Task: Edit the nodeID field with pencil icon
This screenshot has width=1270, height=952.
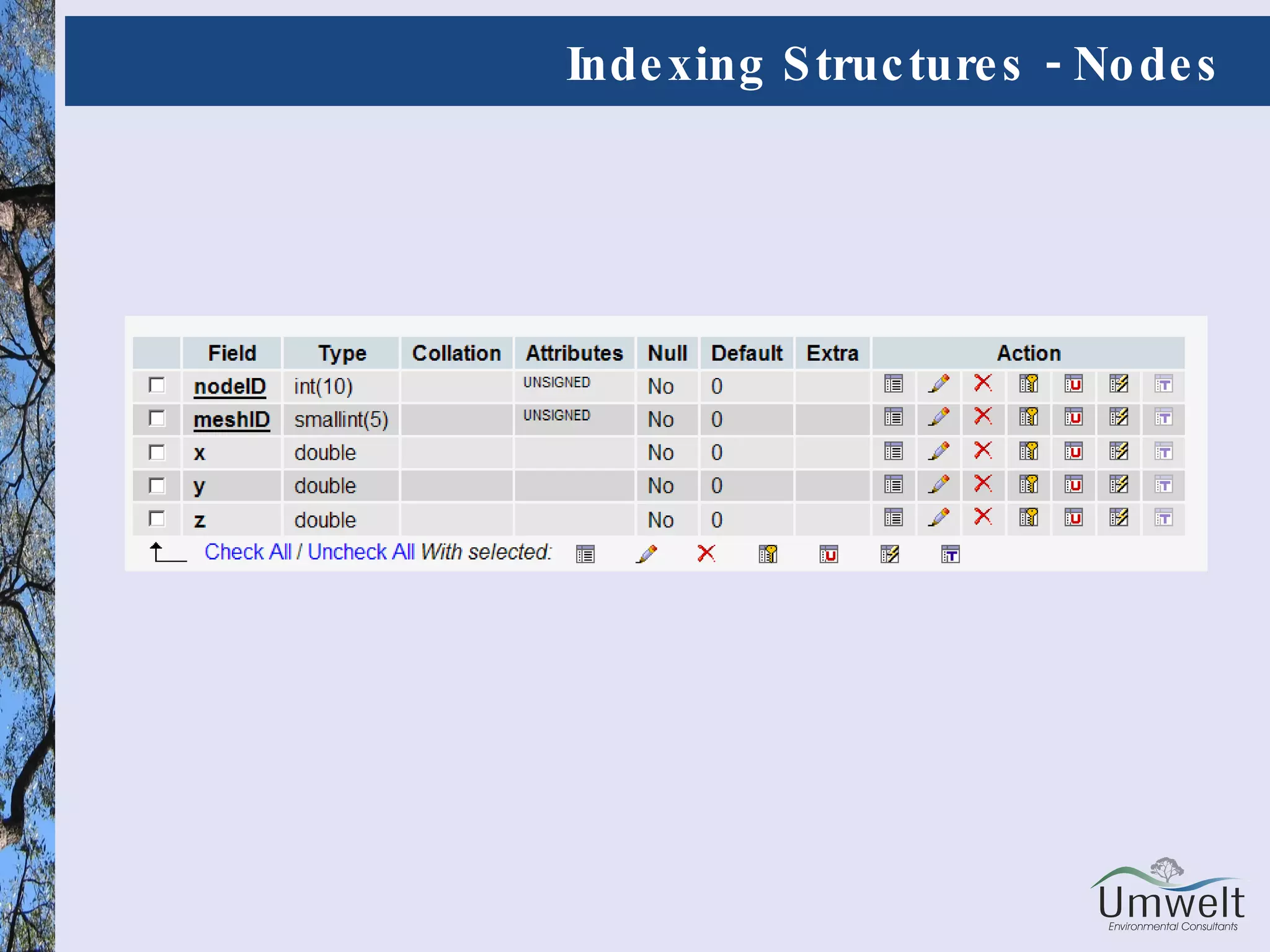Action: [939, 384]
